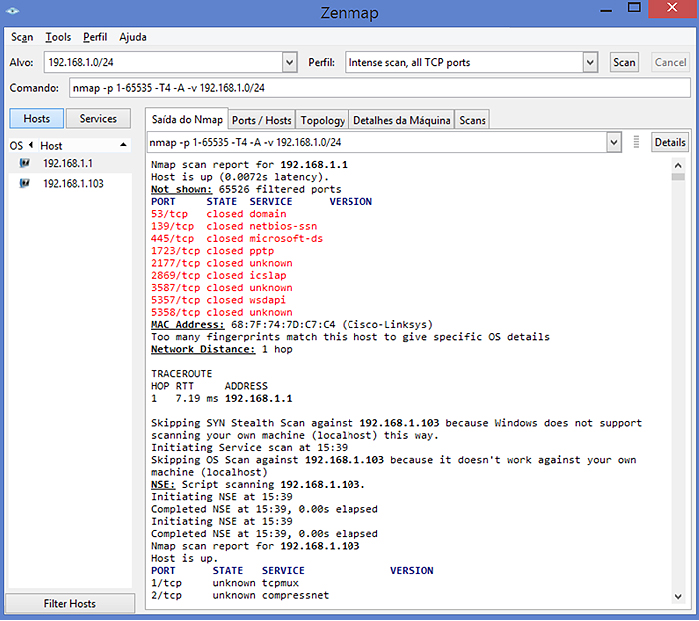699x621 pixels.
Task: Click the grip handle left of Details
Action: pyautogui.click(x=637, y=142)
